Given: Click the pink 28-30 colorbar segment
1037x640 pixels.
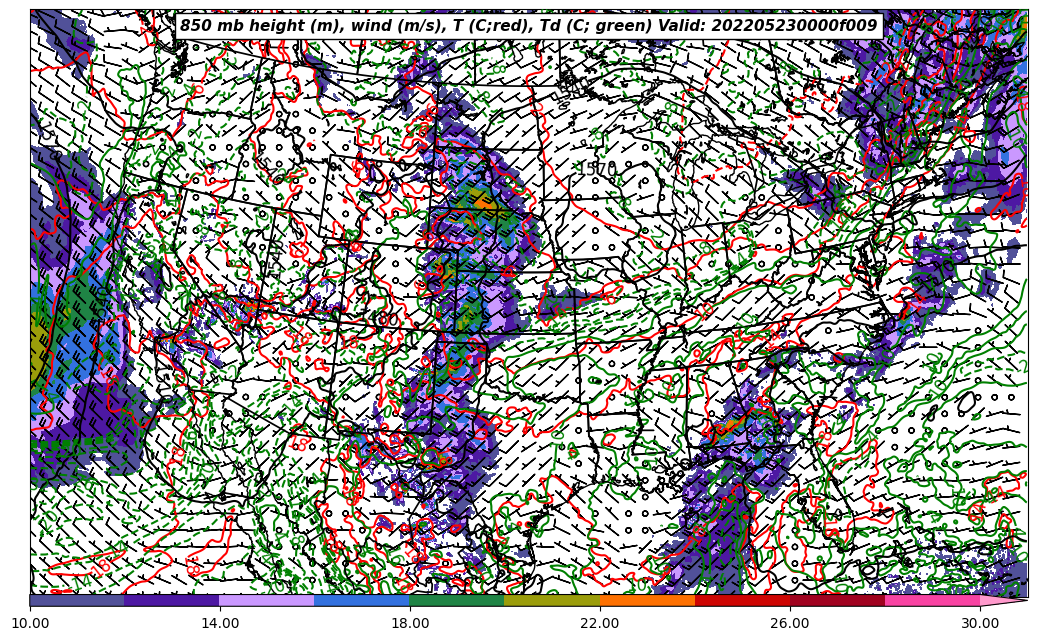Looking at the screenshot, I should tap(932, 601).
